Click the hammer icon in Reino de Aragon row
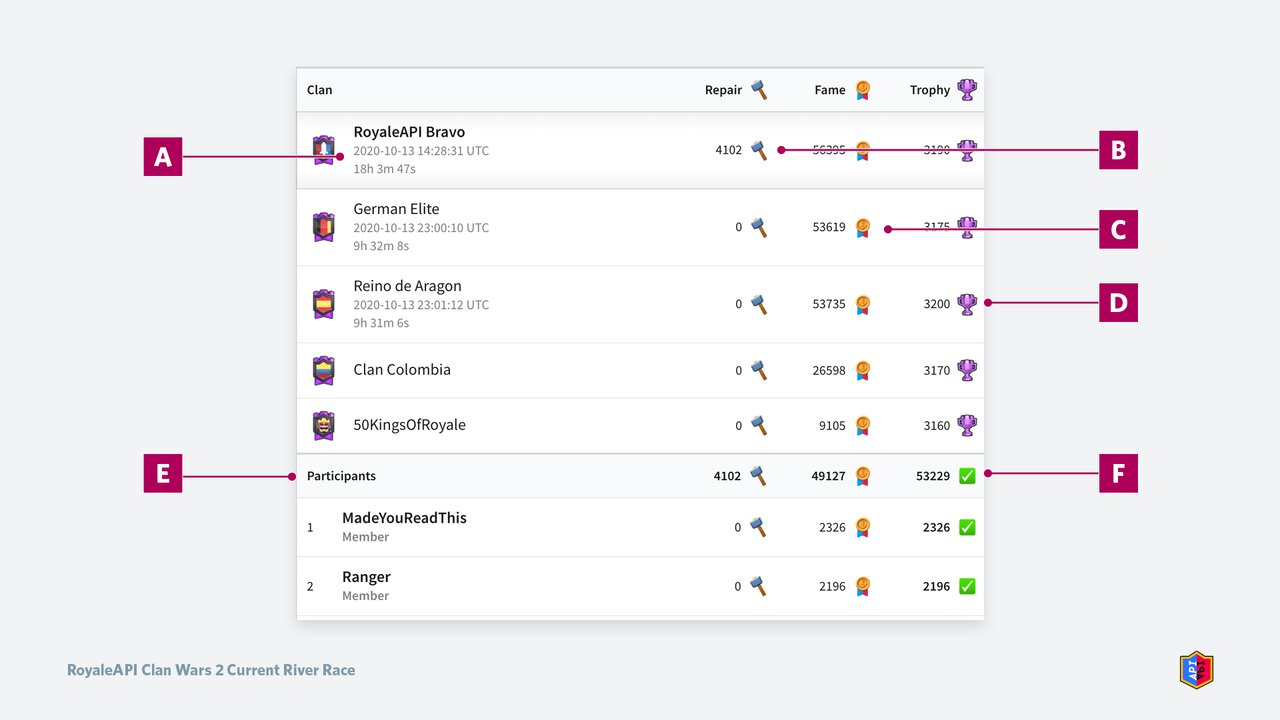Screen dimensions: 1280x720 pos(759,303)
